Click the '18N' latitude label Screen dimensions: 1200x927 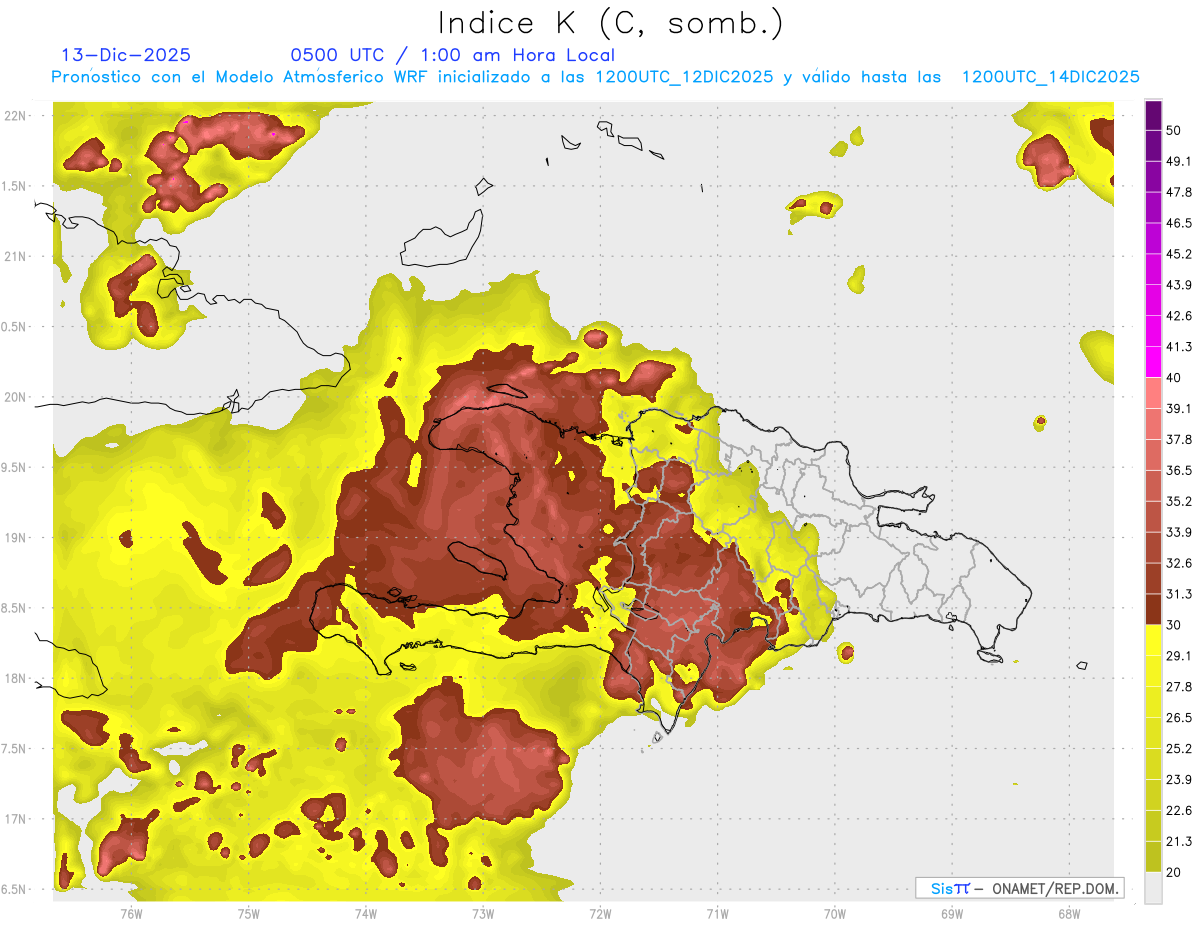point(16,678)
